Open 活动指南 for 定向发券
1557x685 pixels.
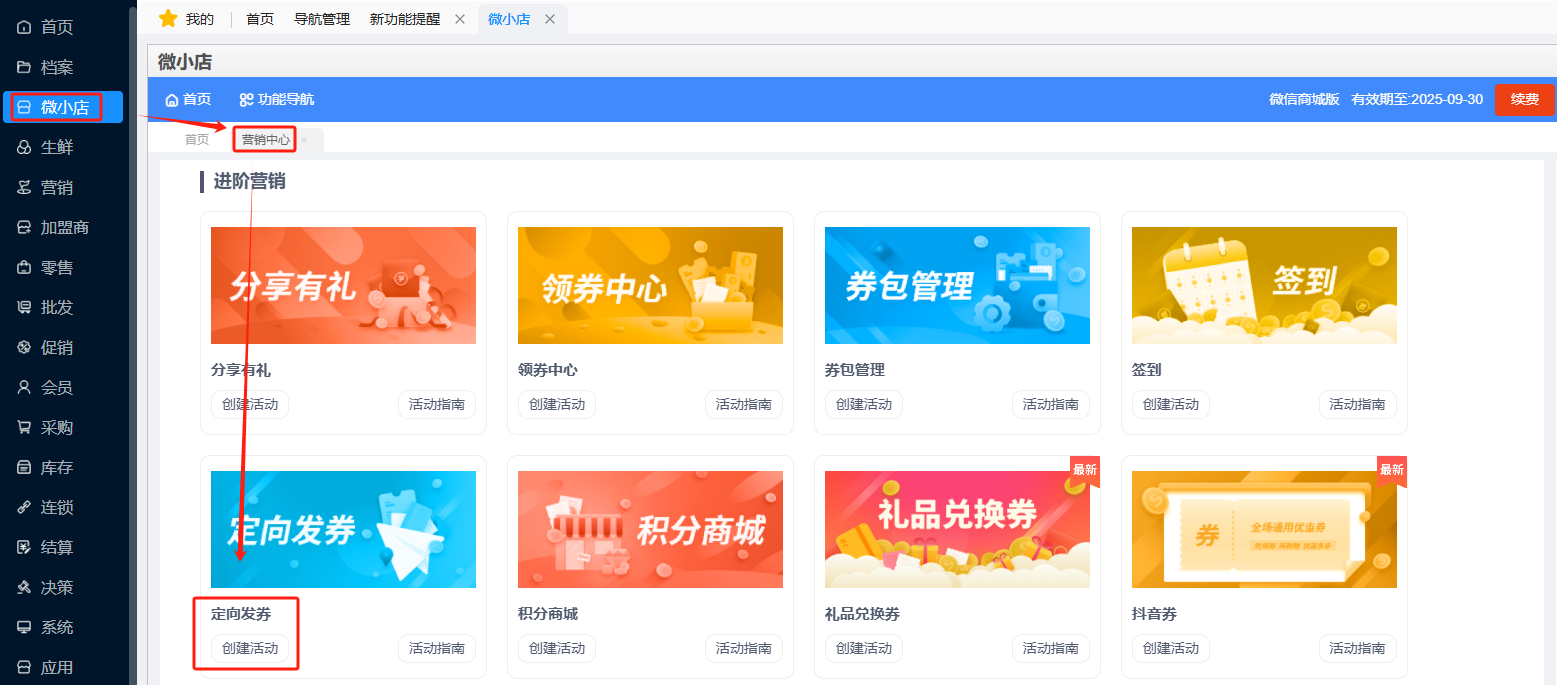(x=437, y=648)
